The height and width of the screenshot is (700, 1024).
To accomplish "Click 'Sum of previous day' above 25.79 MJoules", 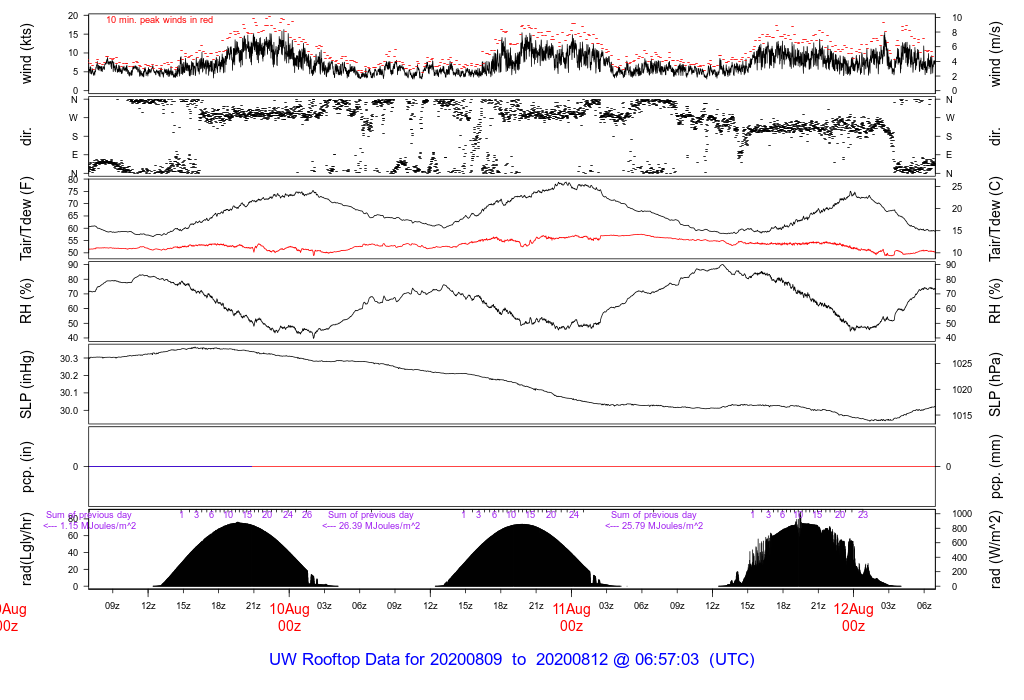I will [654, 515].
